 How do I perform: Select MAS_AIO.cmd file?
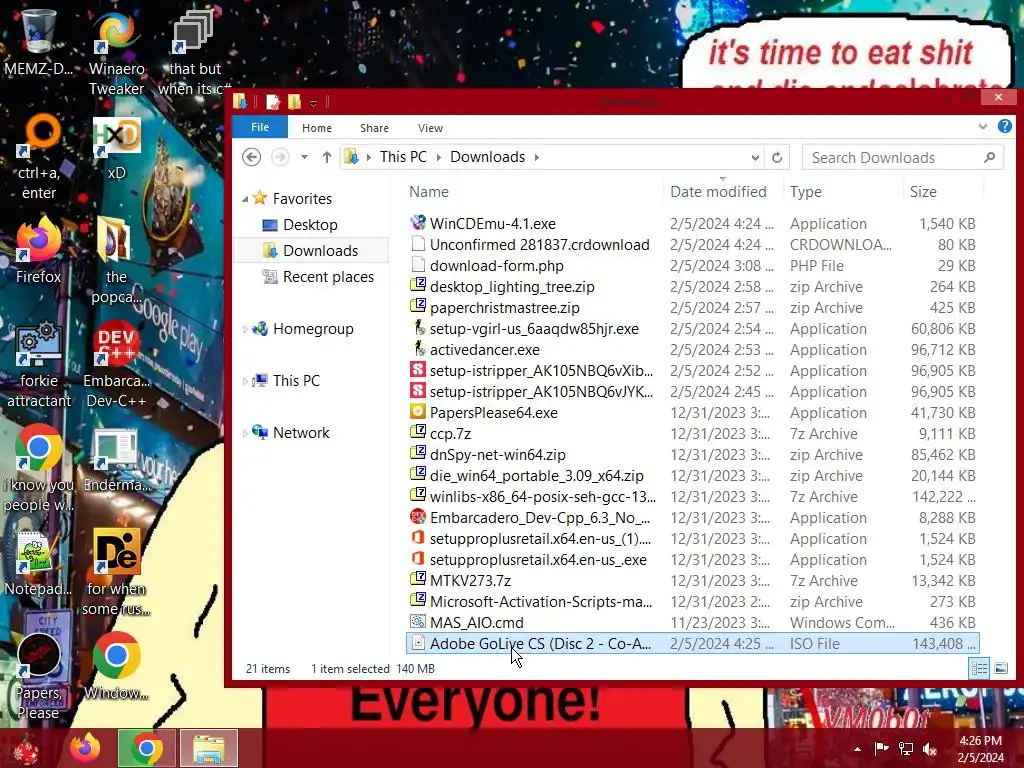(x=692, y=622)
